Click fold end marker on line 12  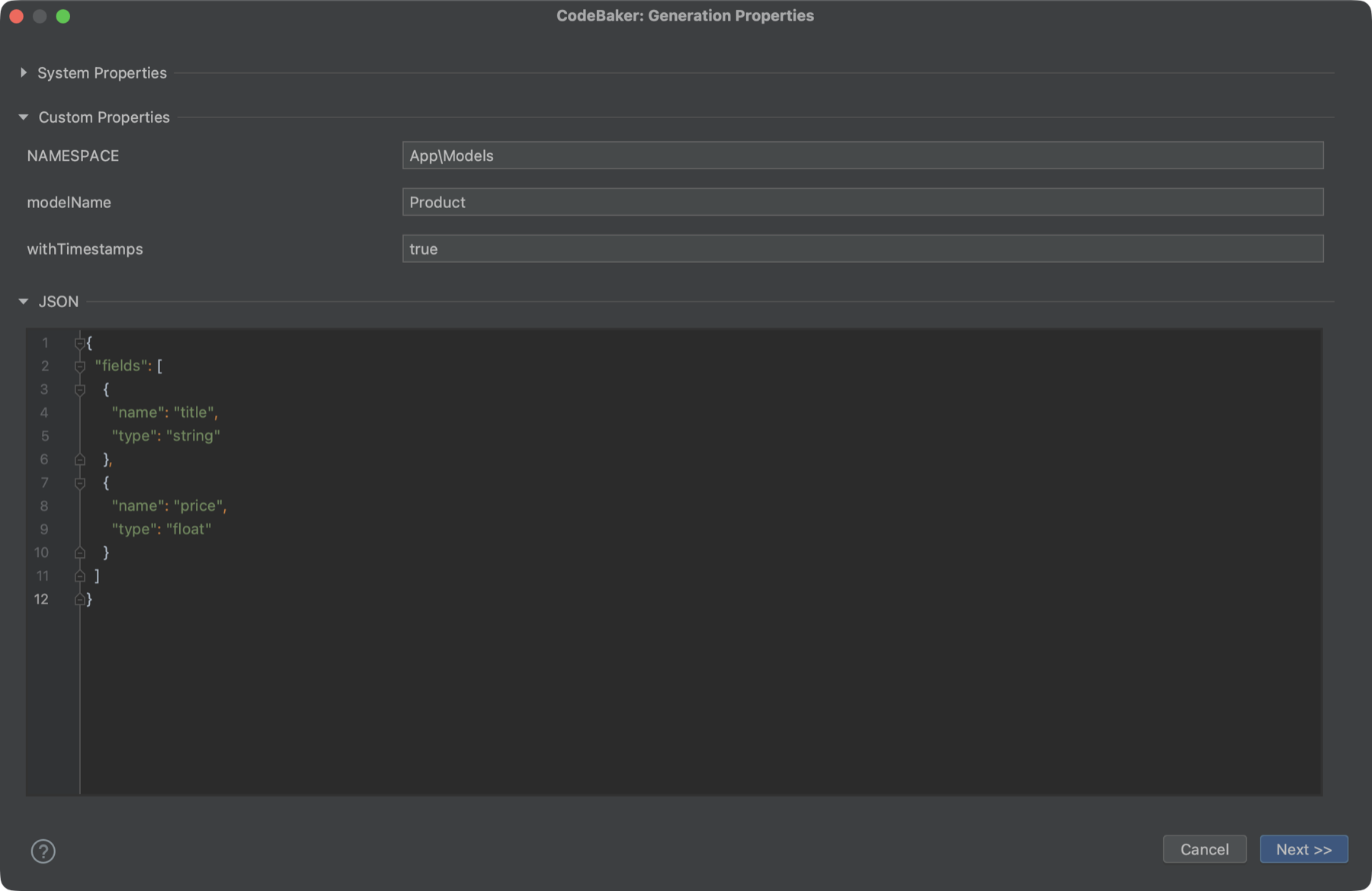(x=79, y=600)
